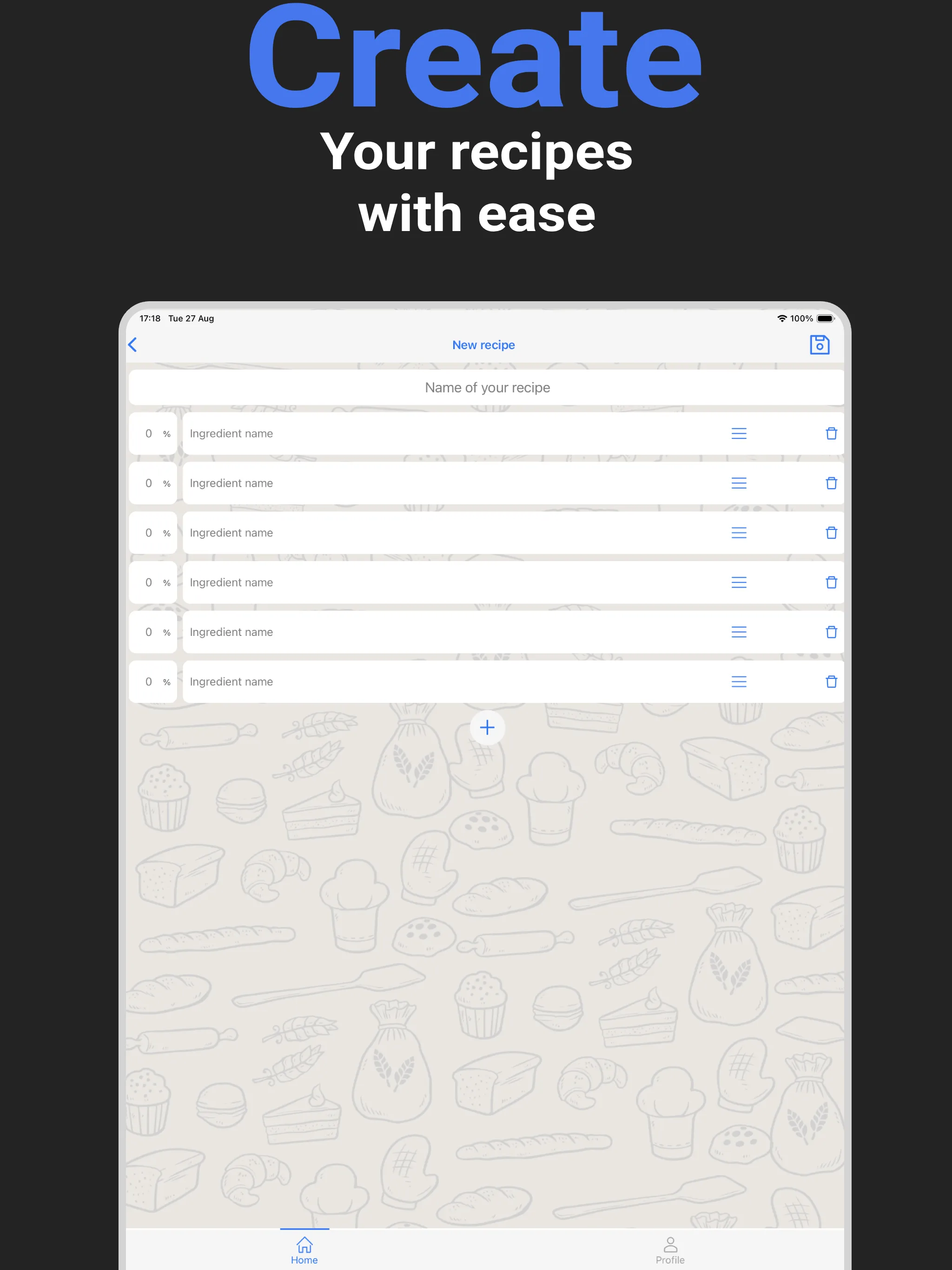This screenshot has width=952, height=1270.
Task: Toggle reorder handle on sixth ingredient
Action: pyautogui.click(x=739, y=681)
